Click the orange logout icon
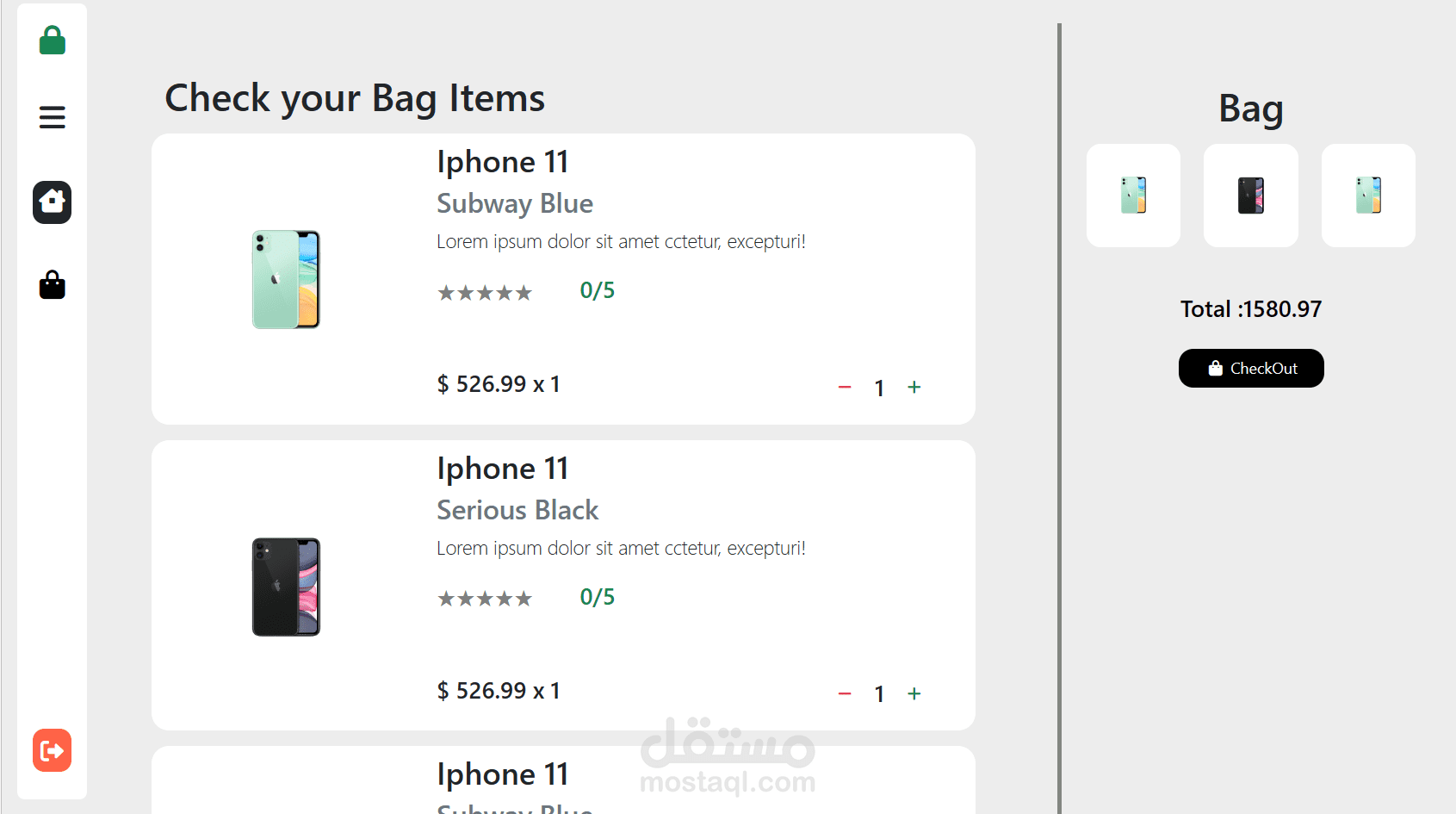Screen dimensions: 1456x814 [x=53, y=750]
